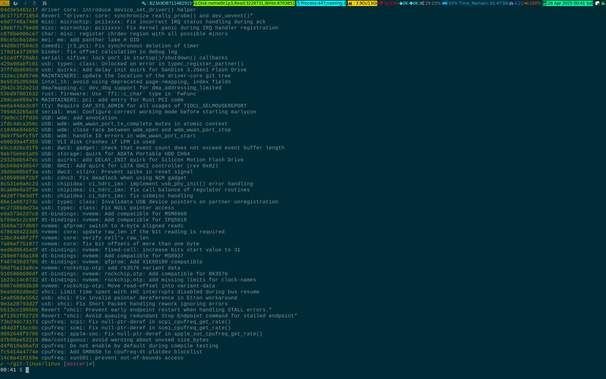This screenshot has height=379, width=606.
Task: Select 'USB: wdm: handle IO errors' commit line
Action: click(98, 136)
